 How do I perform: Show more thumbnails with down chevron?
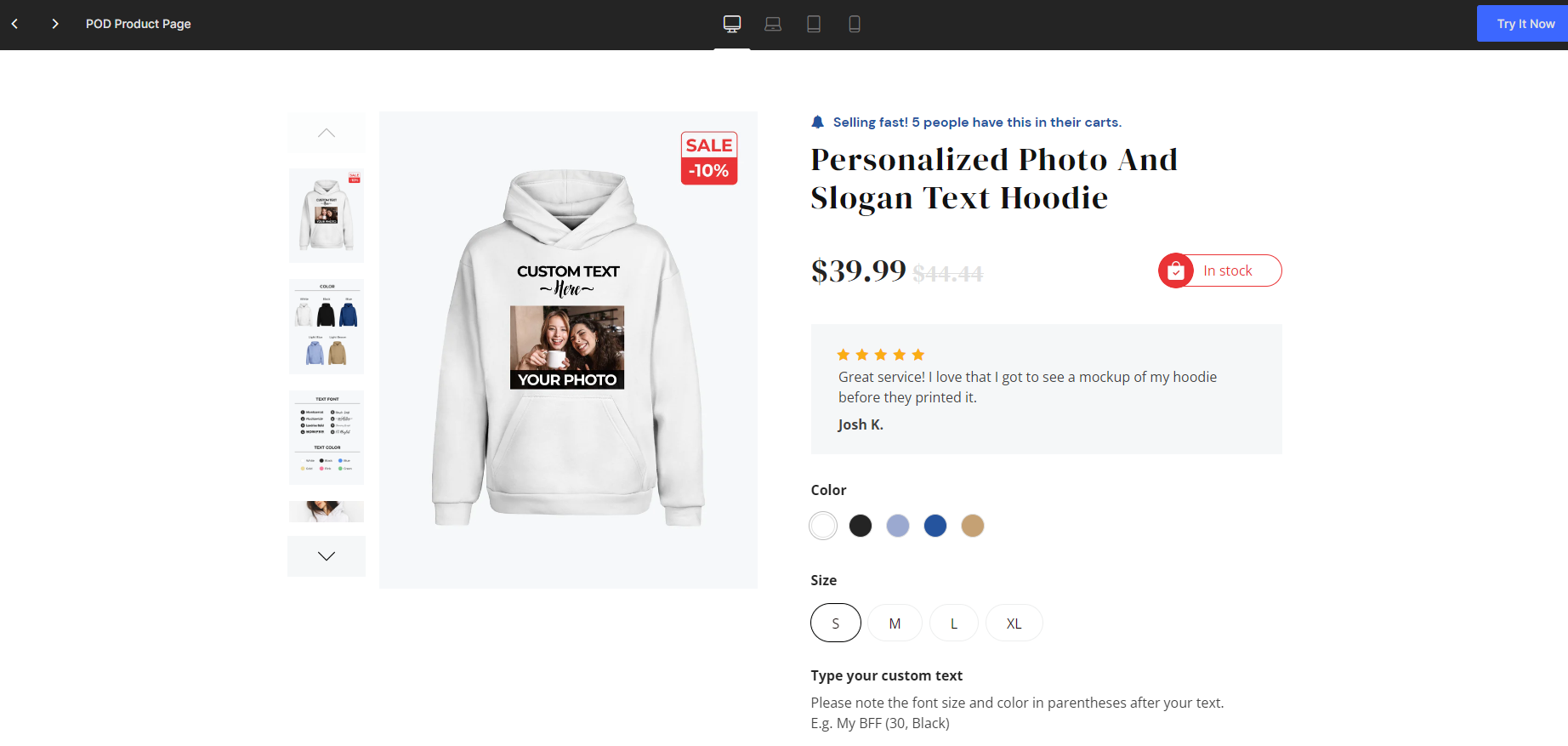point(327,556)
